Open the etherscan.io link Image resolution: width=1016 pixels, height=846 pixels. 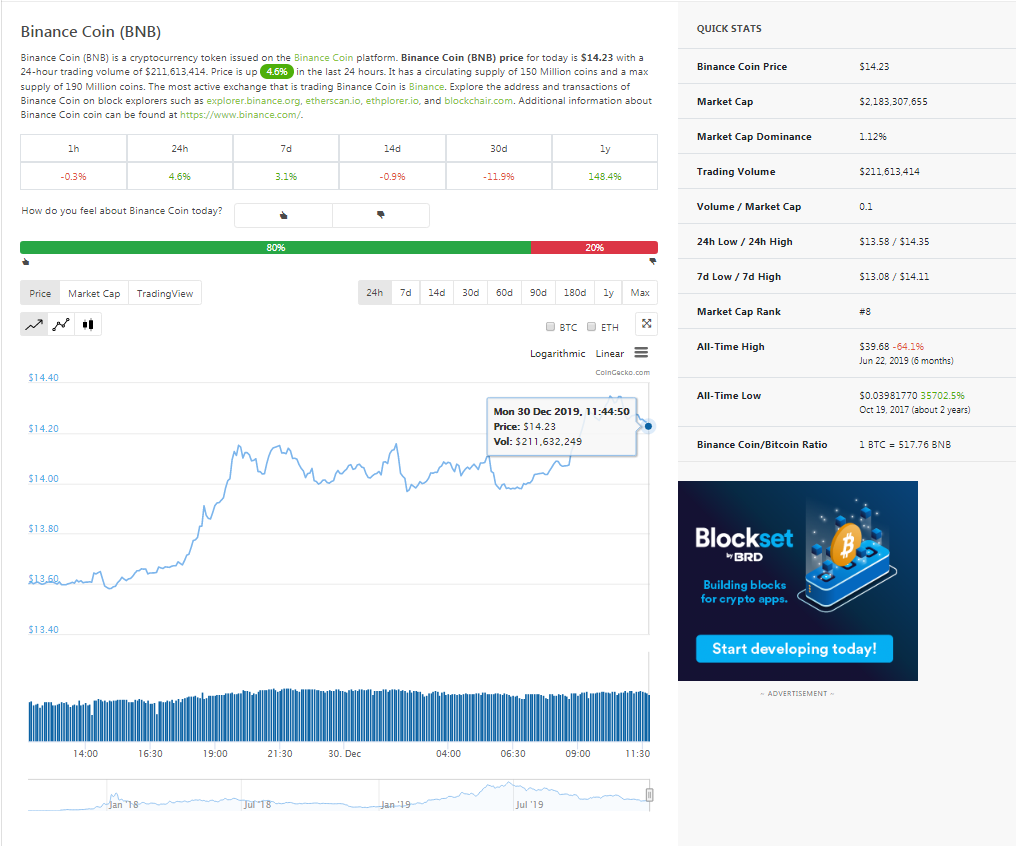click(x=333, y=100)
